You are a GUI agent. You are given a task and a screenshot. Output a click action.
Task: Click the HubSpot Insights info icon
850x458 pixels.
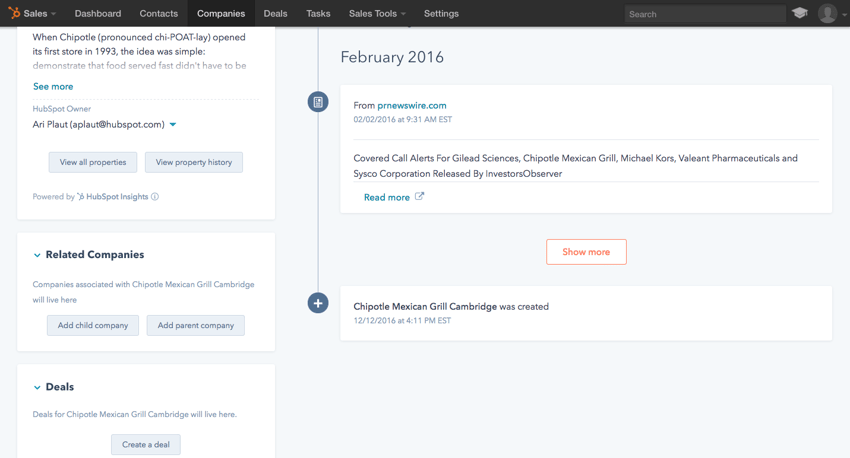[x=155, y=197]
